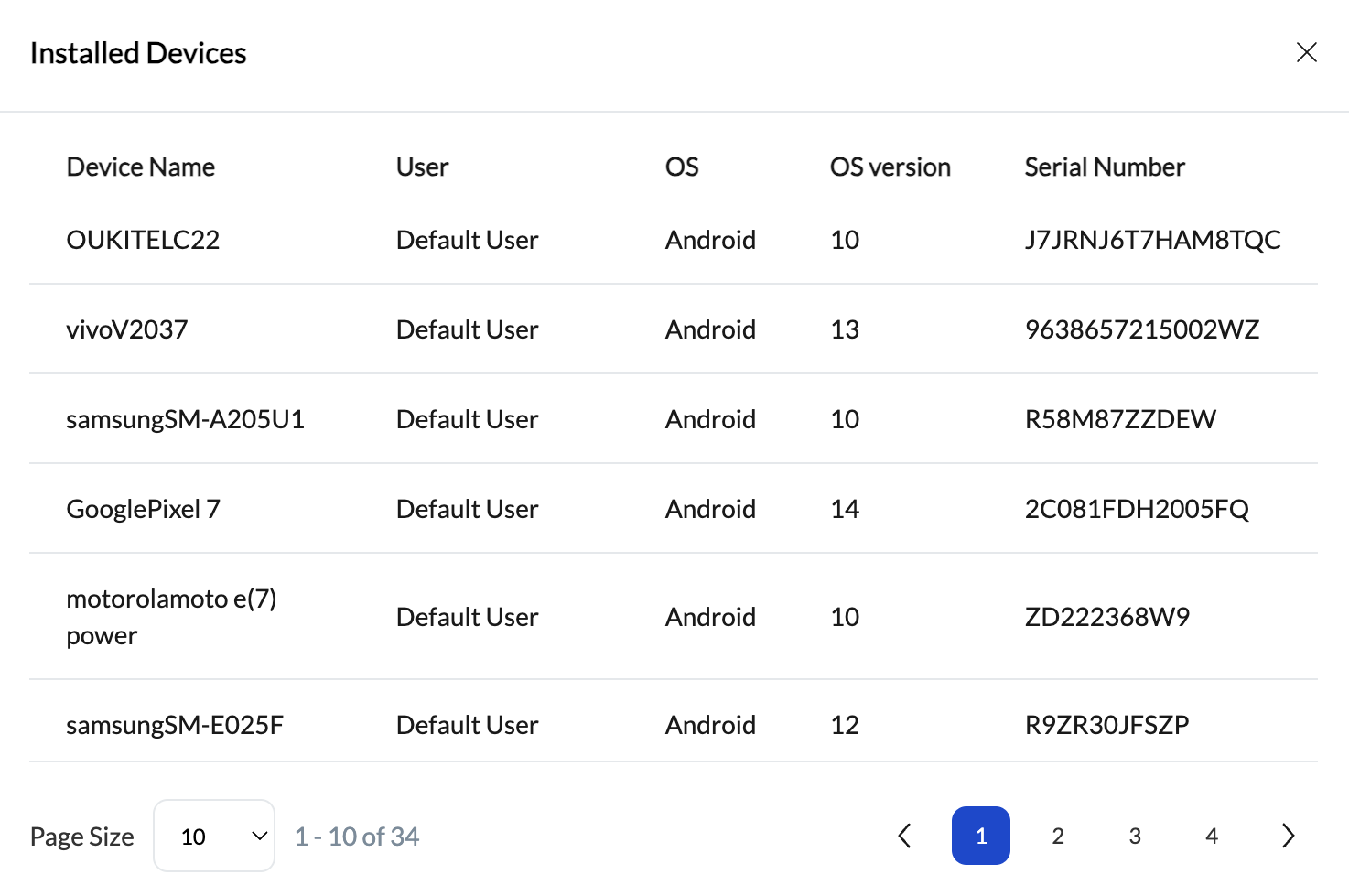The image size is (1349, 896).
Task: Go to previous page using left chevron
Action: coord(904,836)
